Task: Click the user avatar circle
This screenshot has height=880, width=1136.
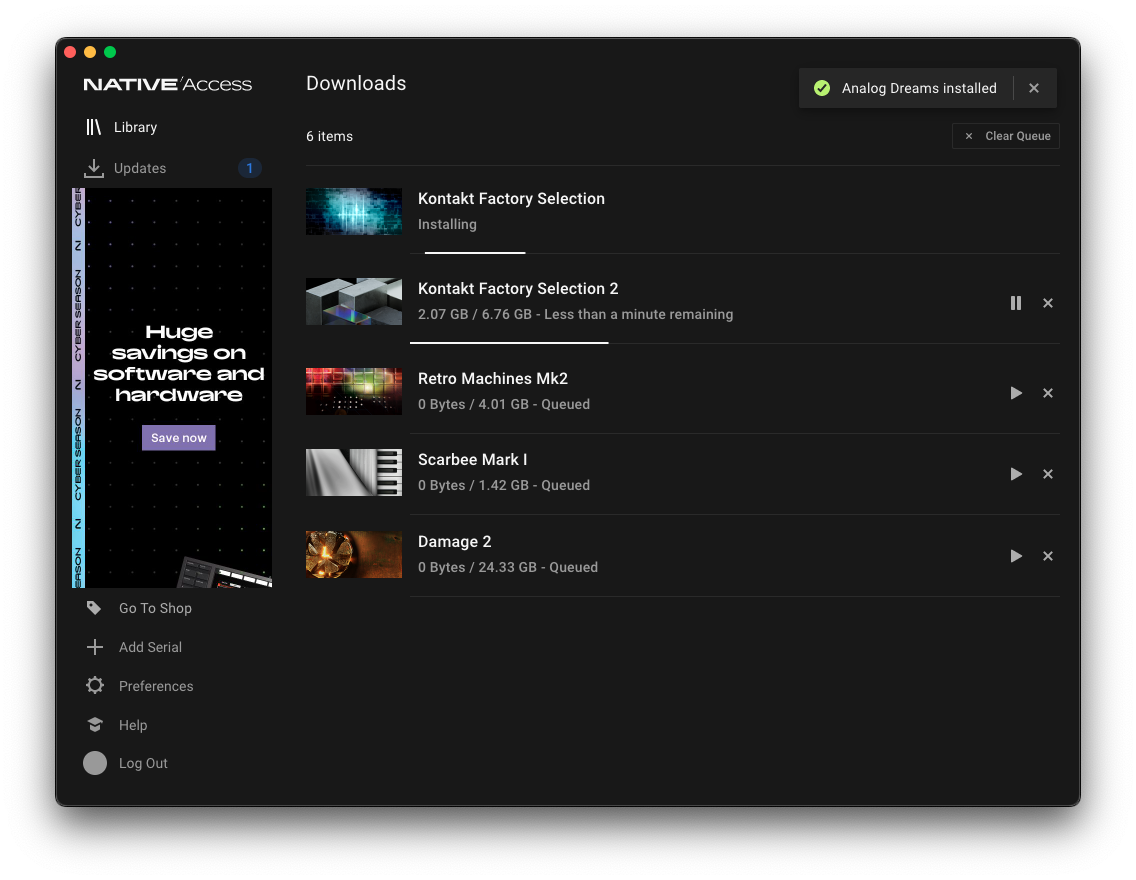Action: (x=95, y=763)
